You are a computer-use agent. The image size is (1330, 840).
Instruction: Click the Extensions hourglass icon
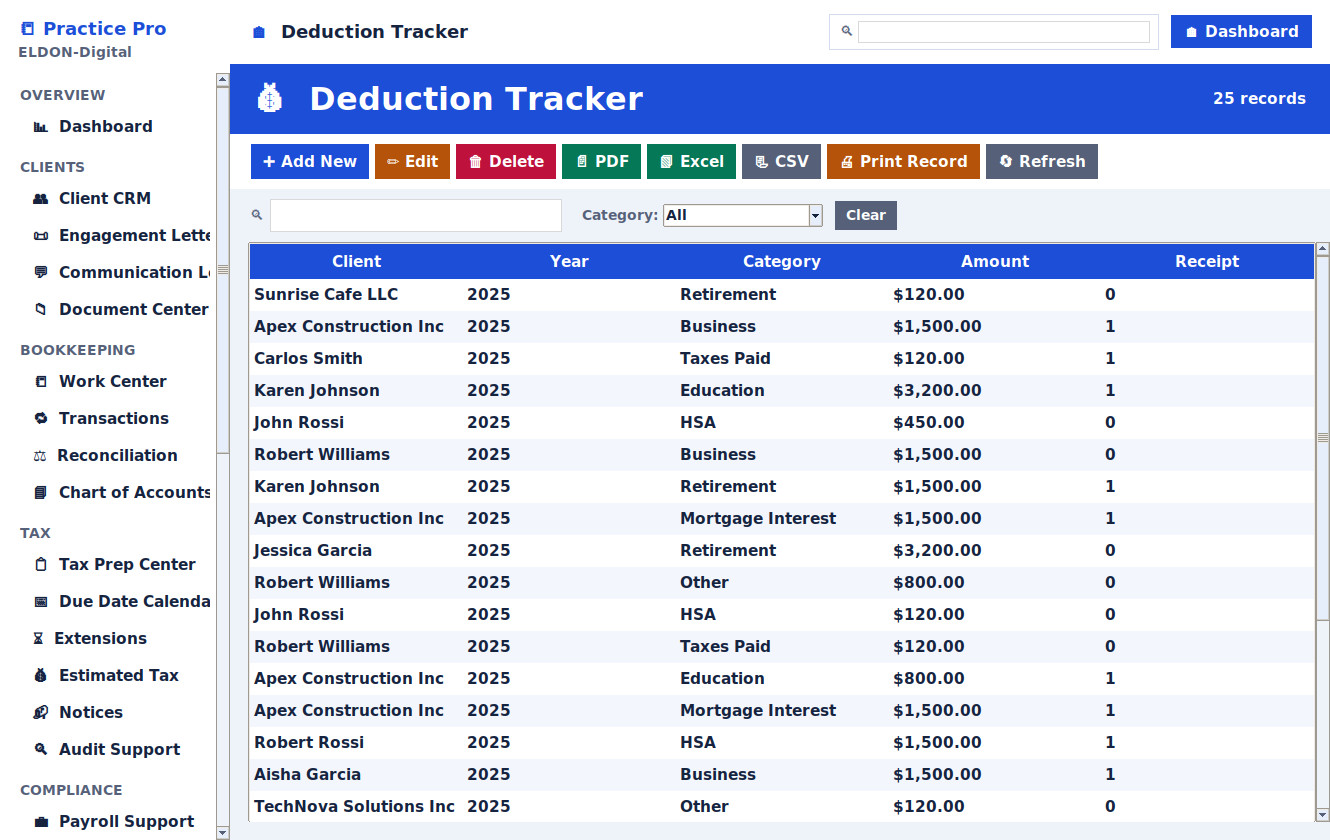(x=38, y=639)
